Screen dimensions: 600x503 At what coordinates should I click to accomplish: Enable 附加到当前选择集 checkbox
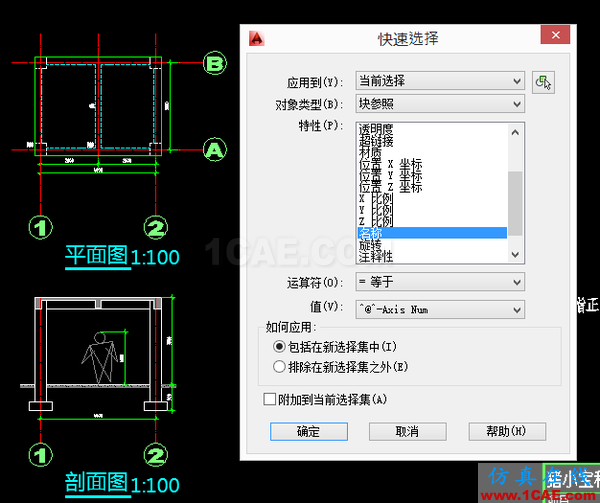(269, 399)
